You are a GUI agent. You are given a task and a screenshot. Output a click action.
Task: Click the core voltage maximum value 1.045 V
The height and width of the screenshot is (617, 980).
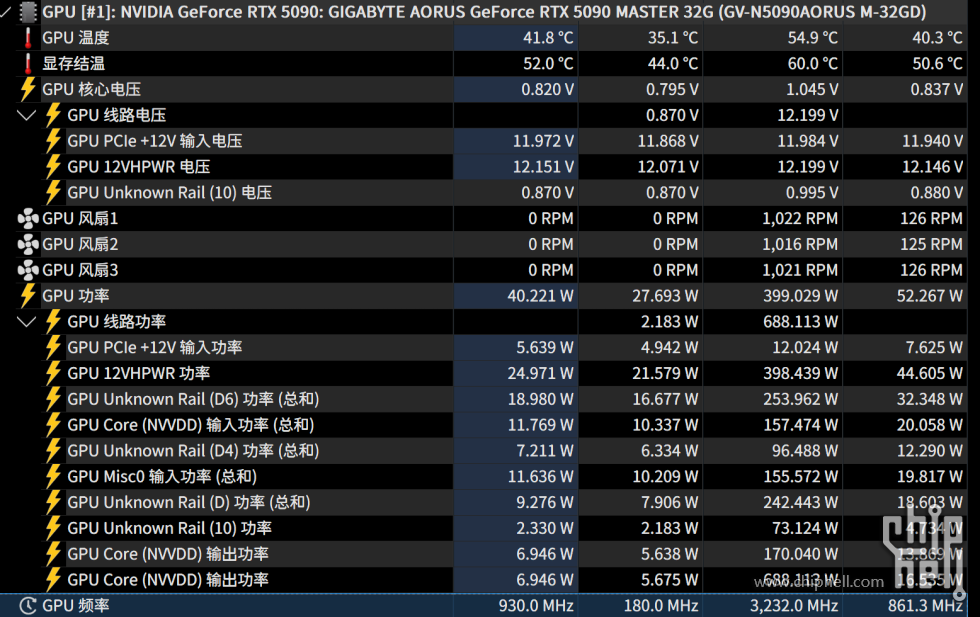tap(812, 89)
